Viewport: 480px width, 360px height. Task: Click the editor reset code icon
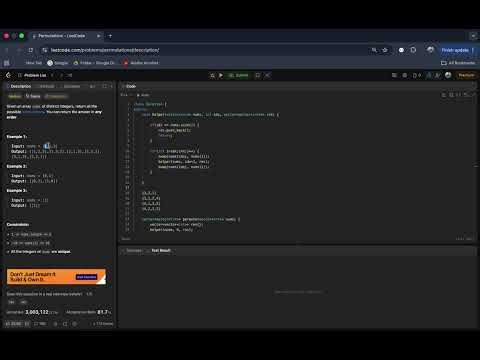466,95
